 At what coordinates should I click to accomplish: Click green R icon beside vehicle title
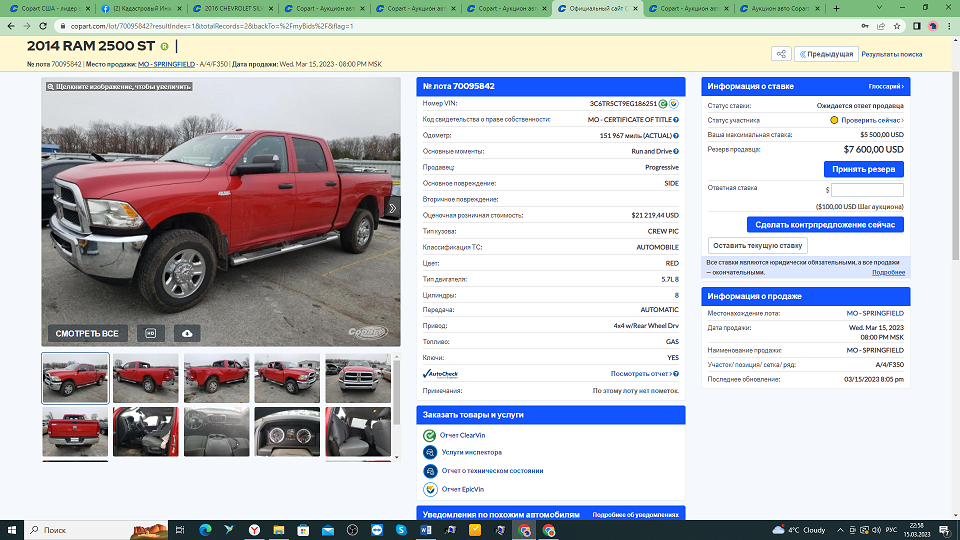(164, 47)
